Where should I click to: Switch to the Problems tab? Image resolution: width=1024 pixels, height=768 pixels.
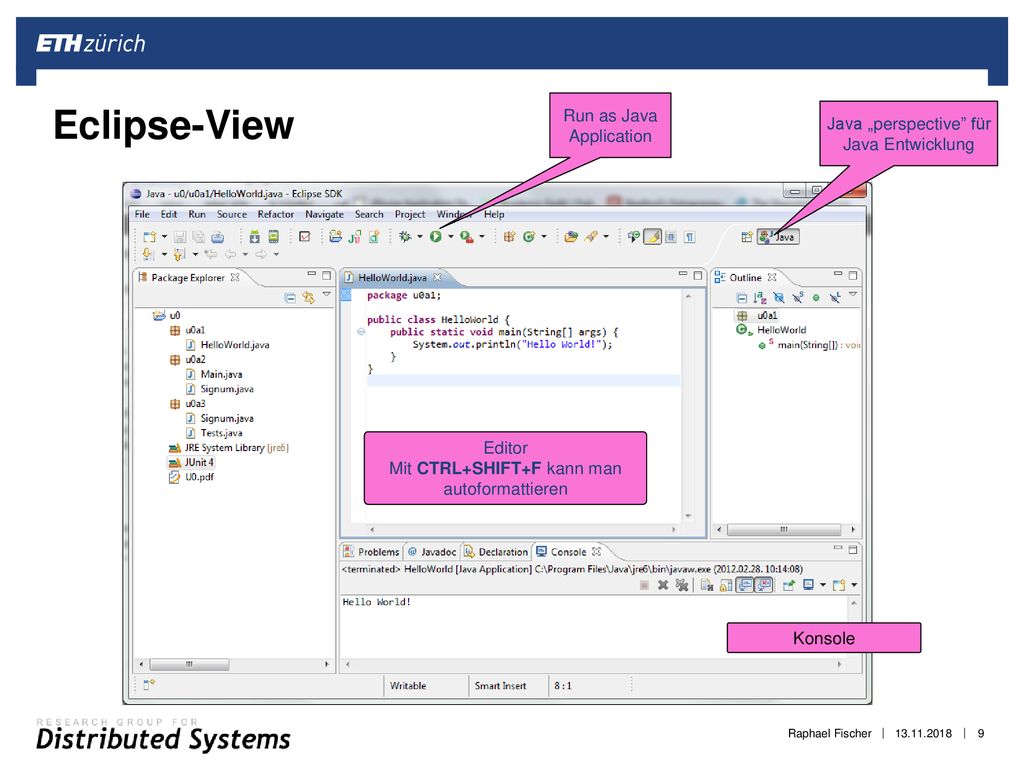coord(371,552)
